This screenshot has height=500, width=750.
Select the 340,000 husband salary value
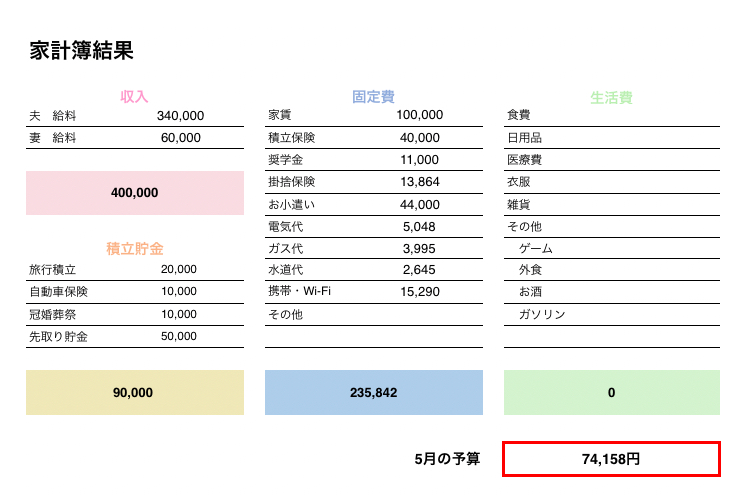click(180, 116)
